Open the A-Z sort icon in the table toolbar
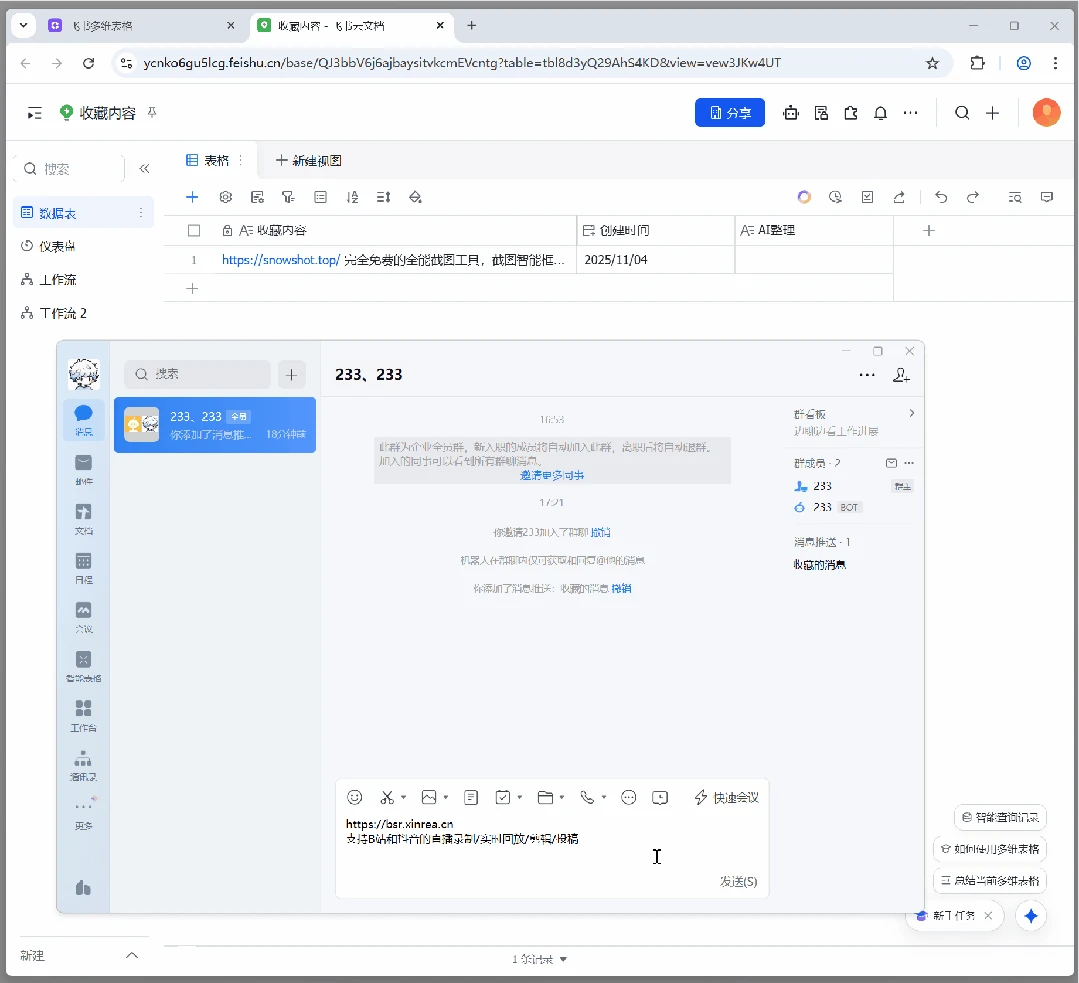The image size is (1079, 983). [352, 198]
